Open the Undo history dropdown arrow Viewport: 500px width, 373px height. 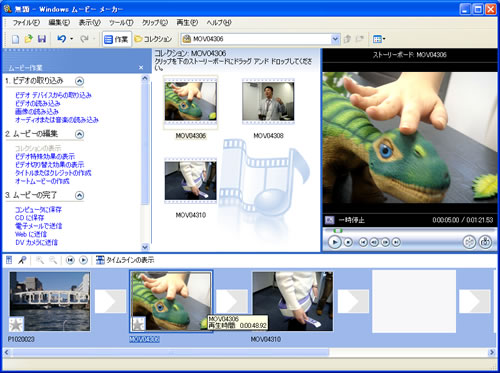tap(72, 39)
